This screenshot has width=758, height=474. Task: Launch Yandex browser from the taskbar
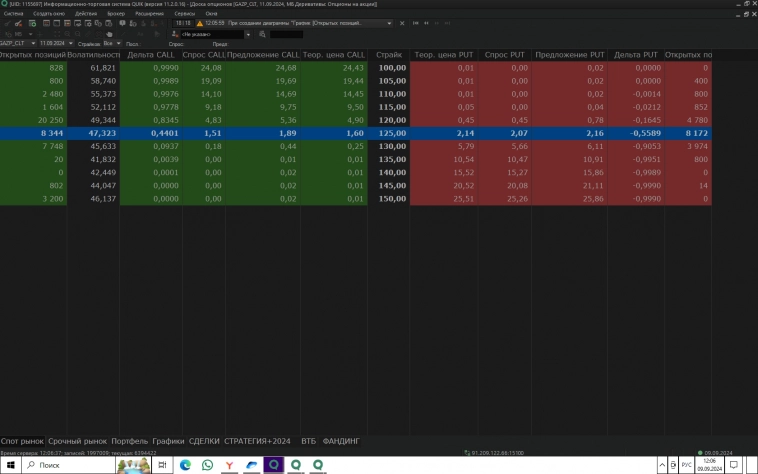pyautogui.click(x=230, y=465)
